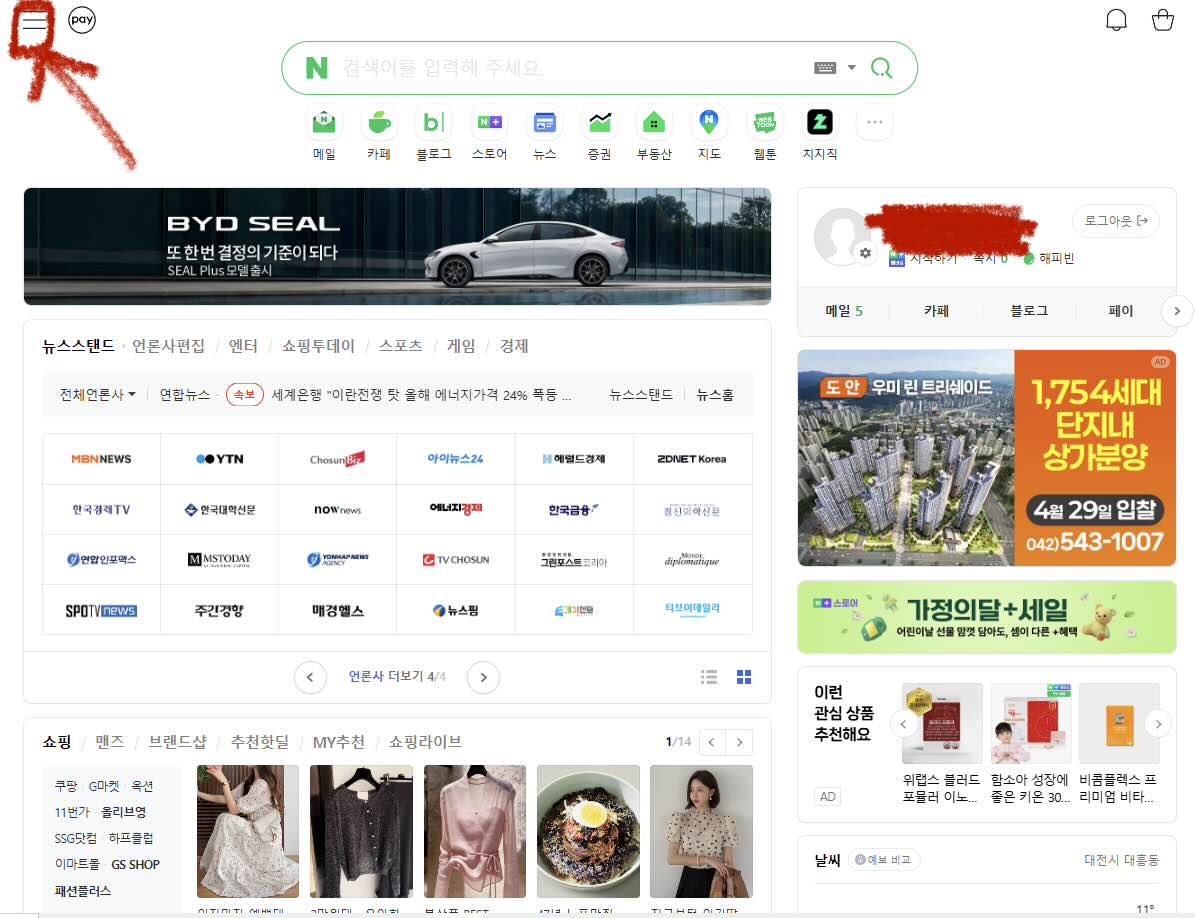Select the 추천핫딜 shopping tab

[259, 742]
